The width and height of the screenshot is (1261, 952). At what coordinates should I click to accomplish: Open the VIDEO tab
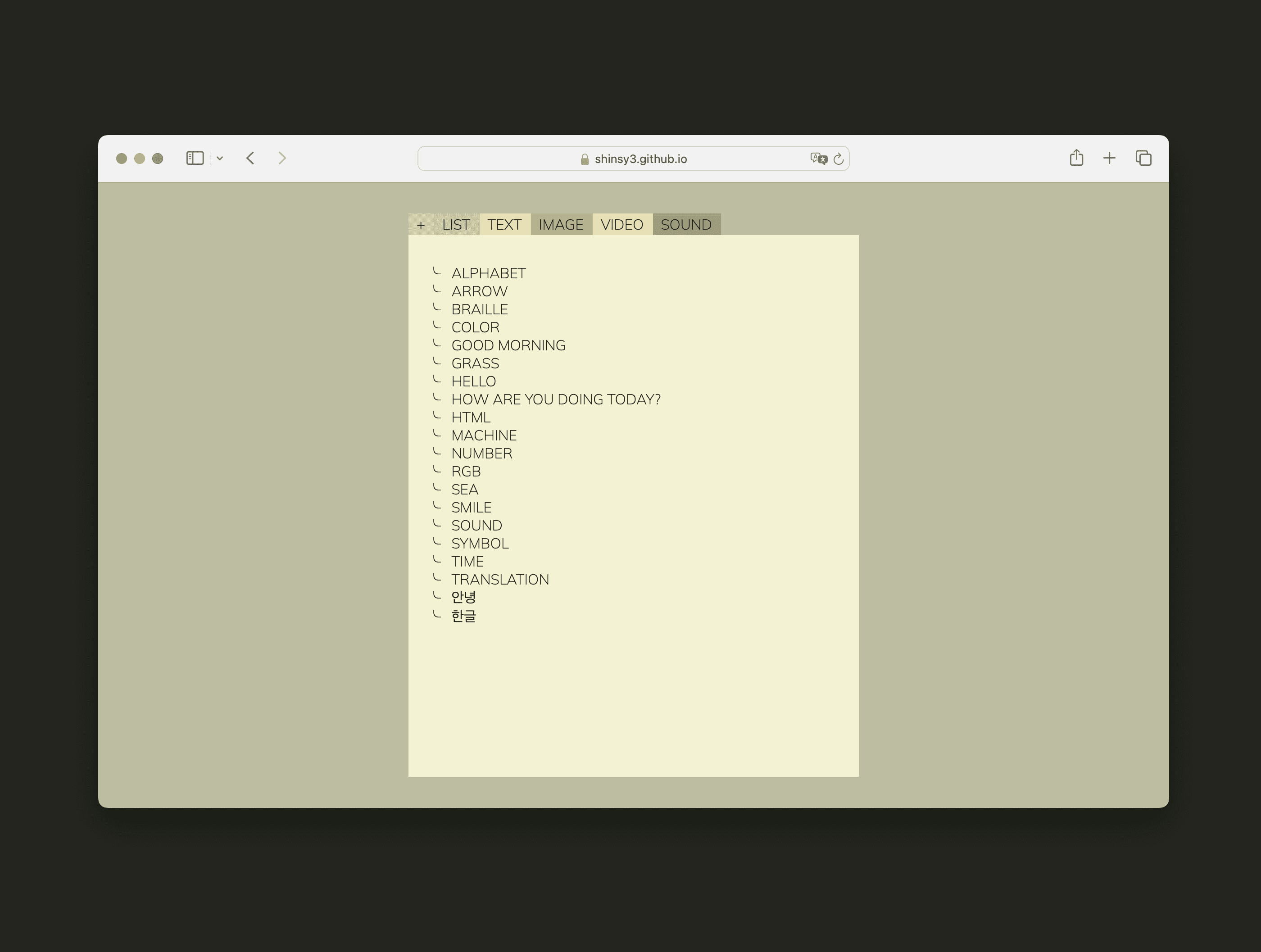[621, 225]
